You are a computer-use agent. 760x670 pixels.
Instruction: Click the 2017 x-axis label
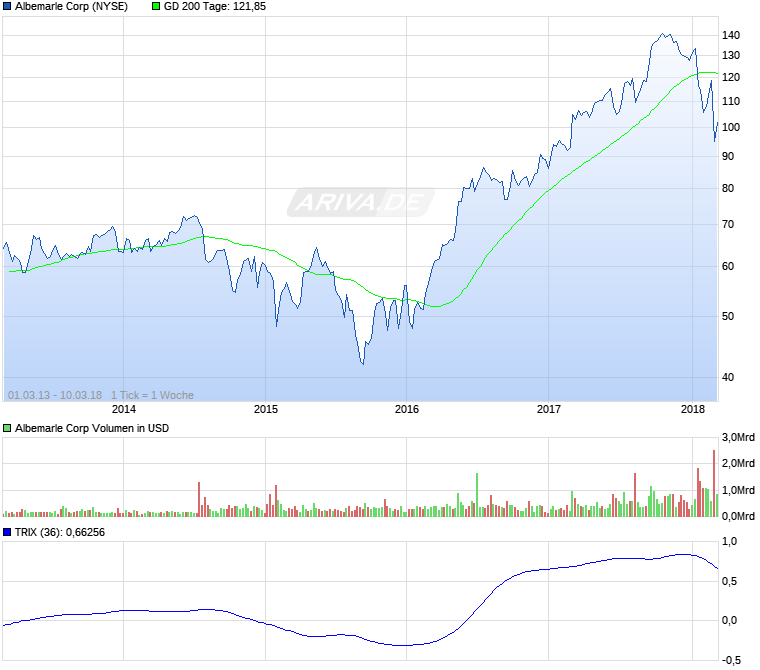click(x=549, y=410)
